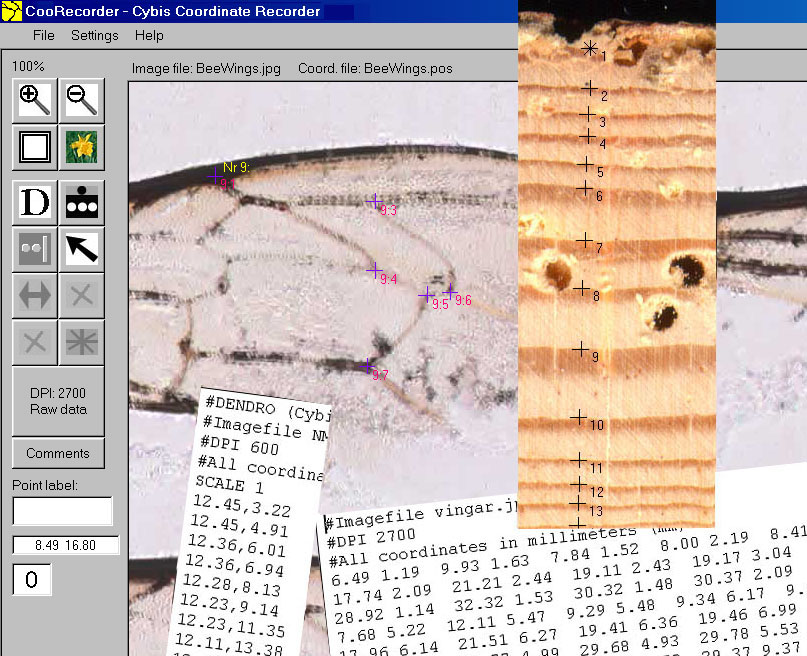This screenshot has height=656, width=807.
Task: Click the grey asterisk tool icon
Action: pyautogui.click(x=81, y=342)
